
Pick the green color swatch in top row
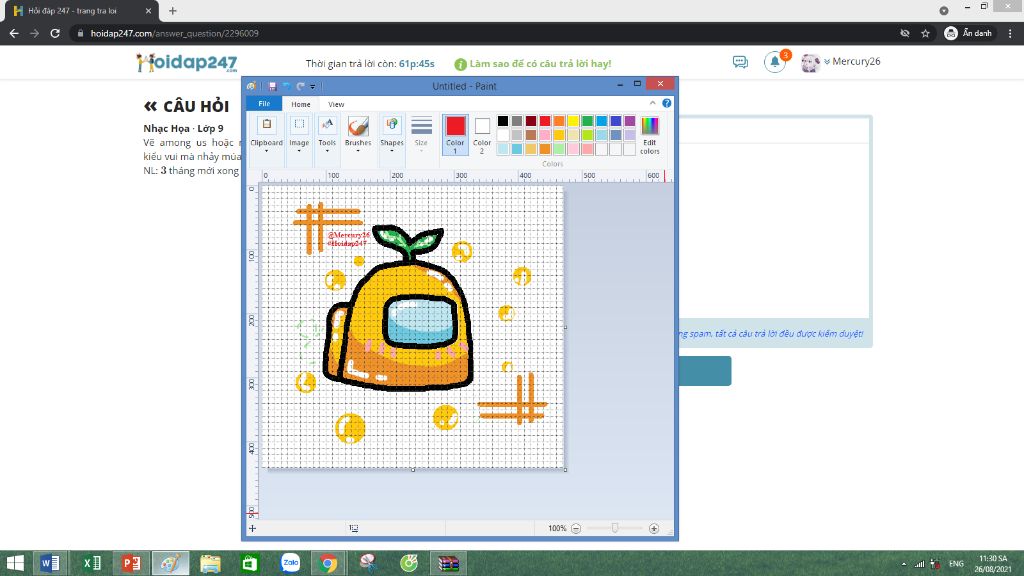click(587, 121)
